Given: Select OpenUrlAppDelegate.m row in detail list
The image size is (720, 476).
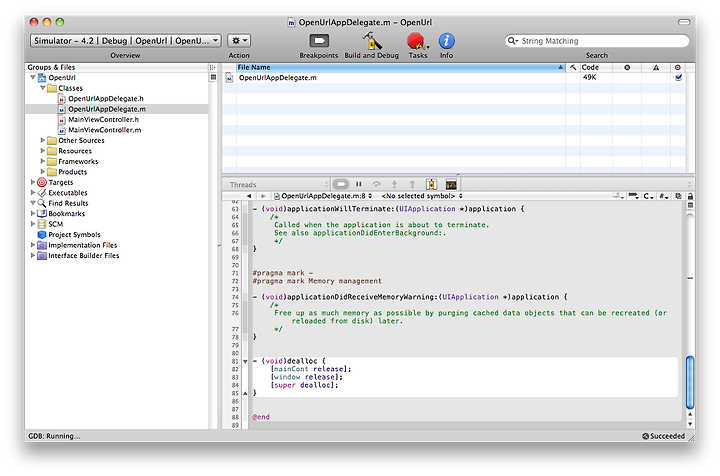Looking at the screenshot, I should coord(454,78).
